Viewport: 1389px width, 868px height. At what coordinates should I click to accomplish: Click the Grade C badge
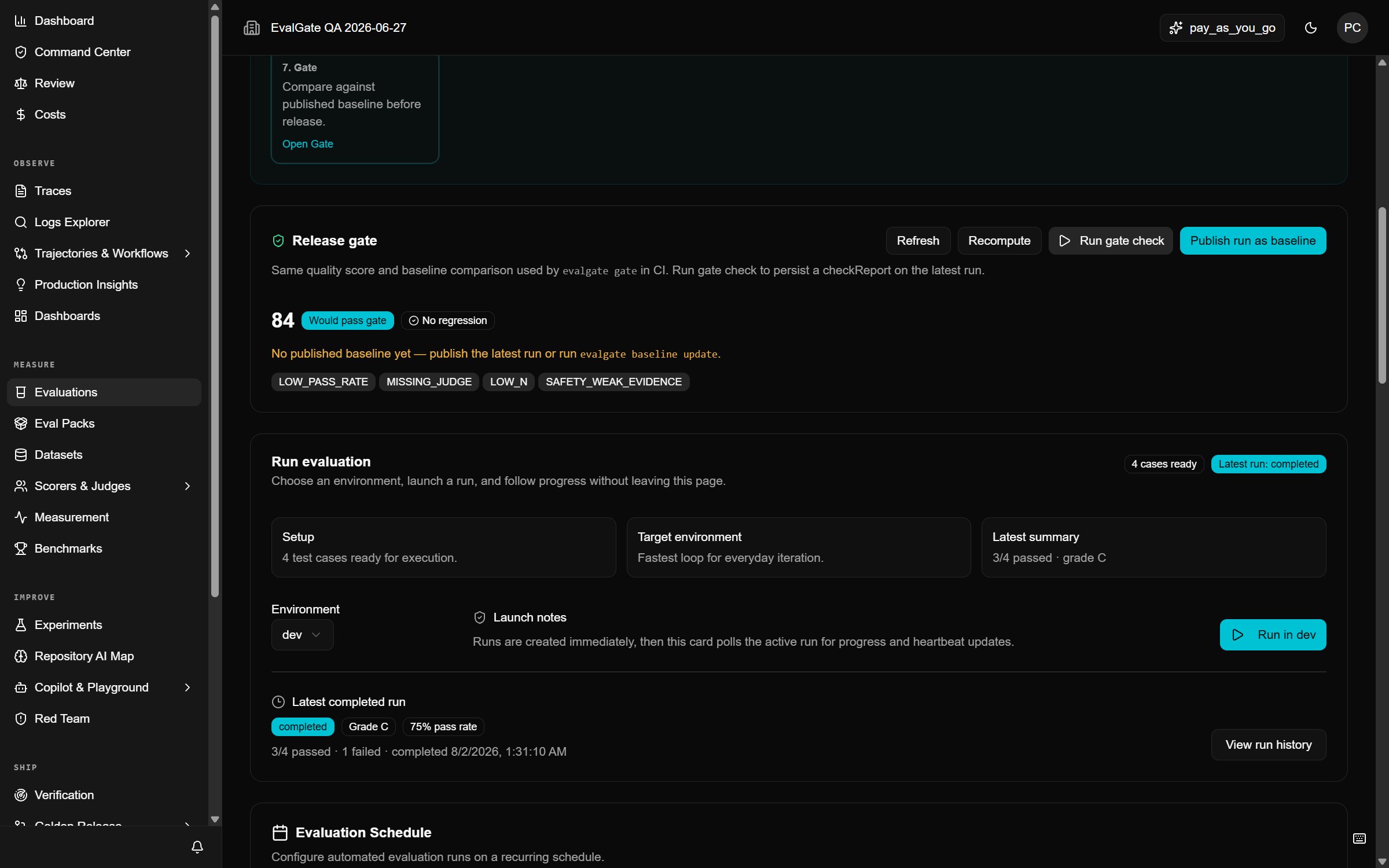369,727
